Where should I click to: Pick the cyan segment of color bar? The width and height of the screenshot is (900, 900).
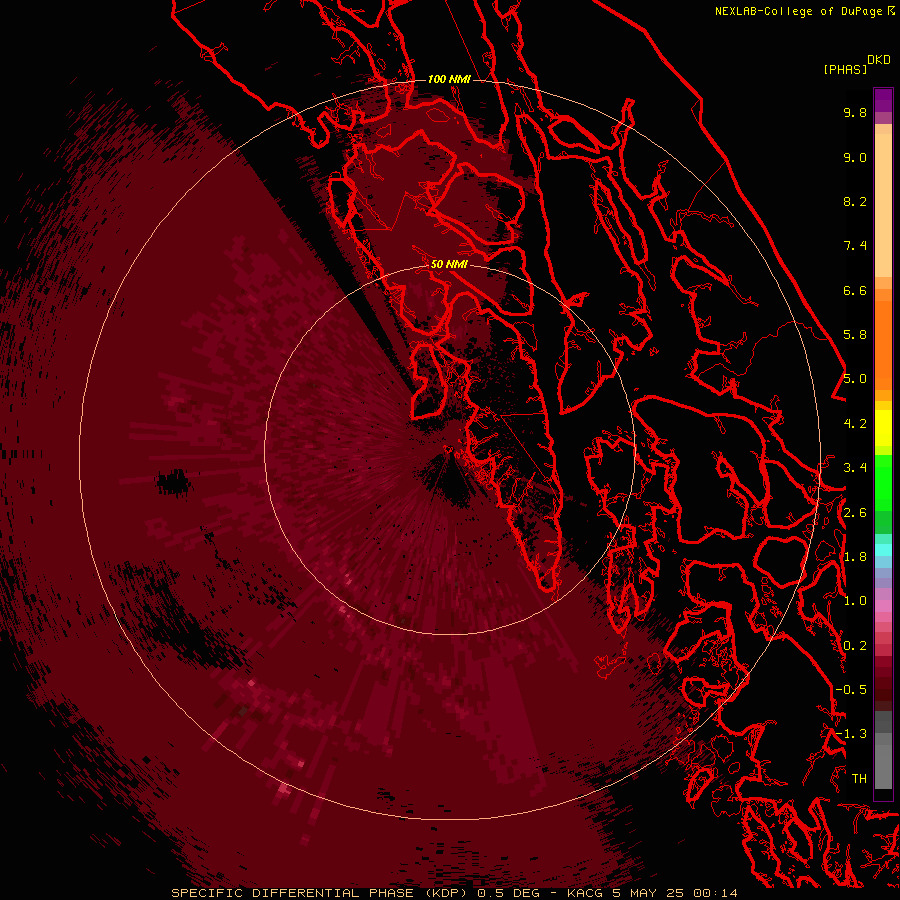tap(883, 550)
